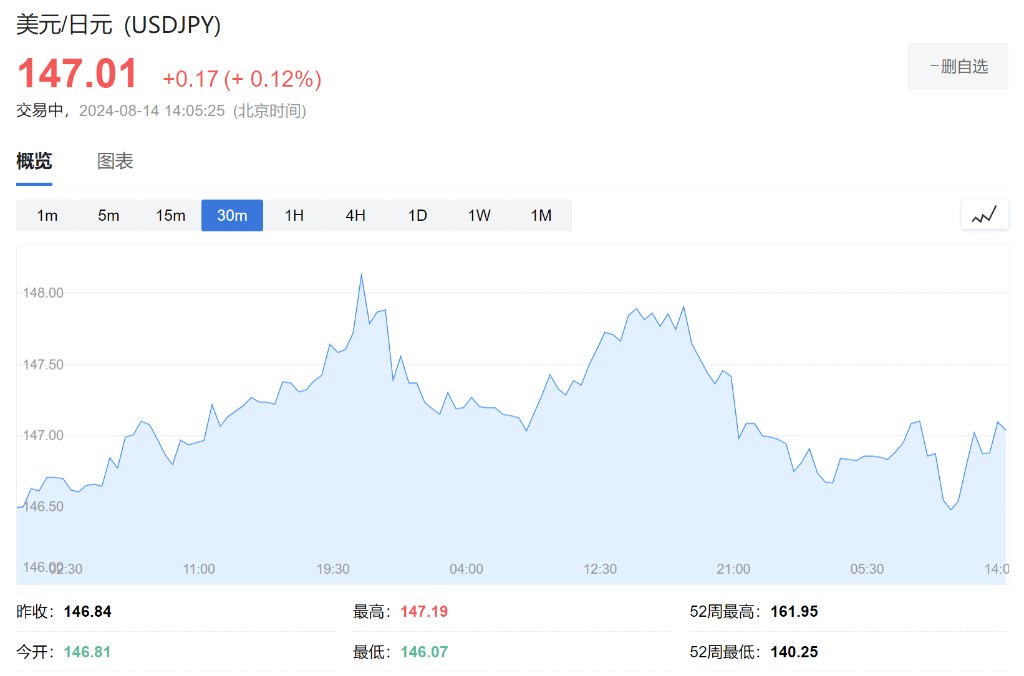Set chart interval to 1H
The width and height of the screenshot is (1024, 676).
coord(294,216)
